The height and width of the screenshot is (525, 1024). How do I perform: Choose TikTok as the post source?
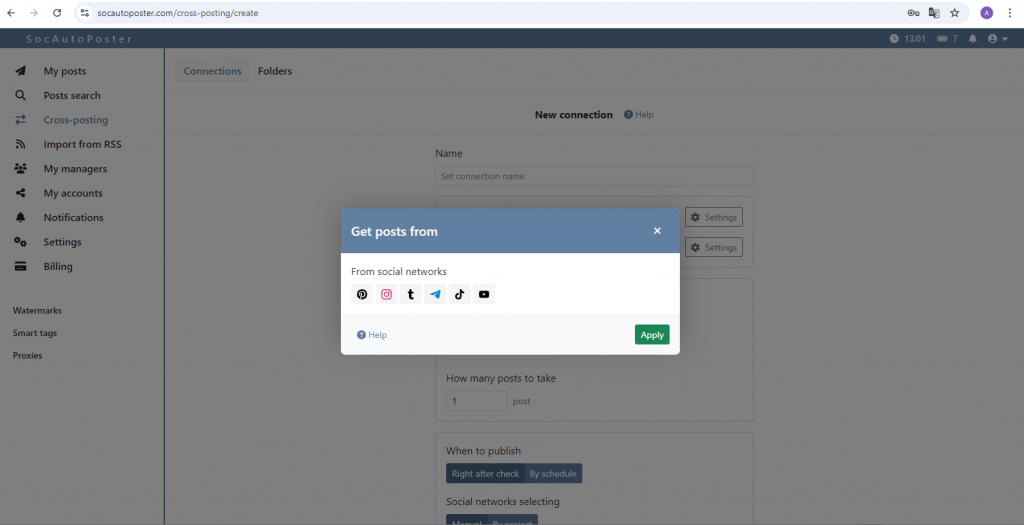coord(459,294)
